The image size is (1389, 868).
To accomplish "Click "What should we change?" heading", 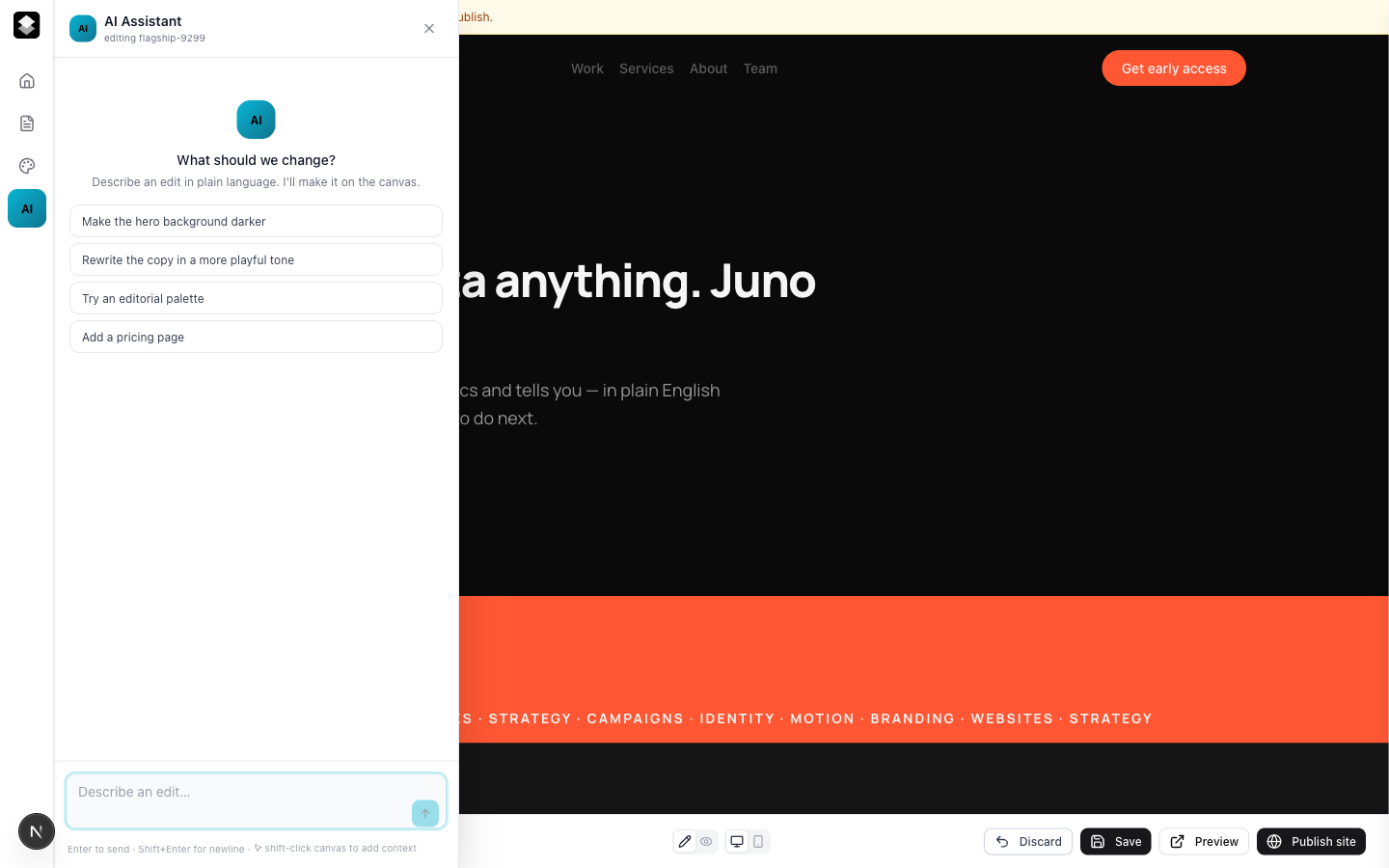I will tap(256, 160).
